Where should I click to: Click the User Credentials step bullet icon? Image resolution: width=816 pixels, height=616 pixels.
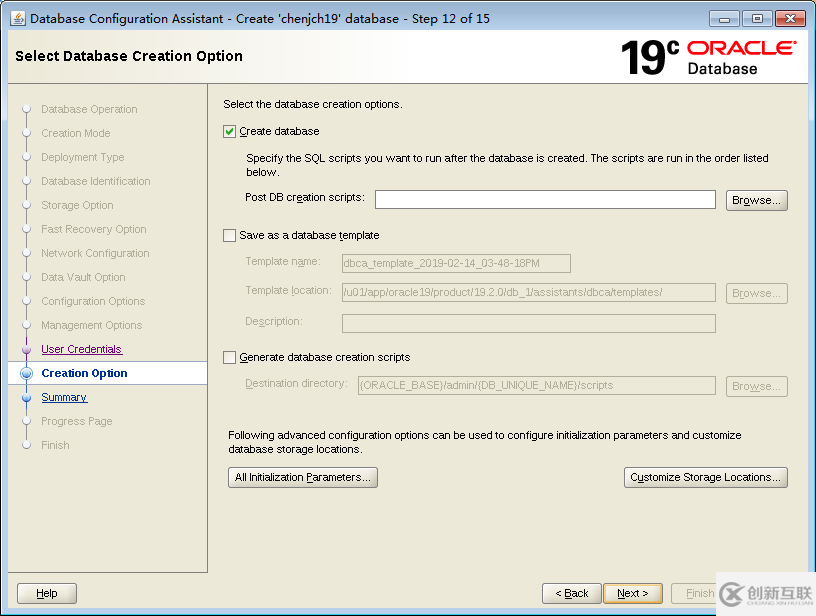coord(27,350)
